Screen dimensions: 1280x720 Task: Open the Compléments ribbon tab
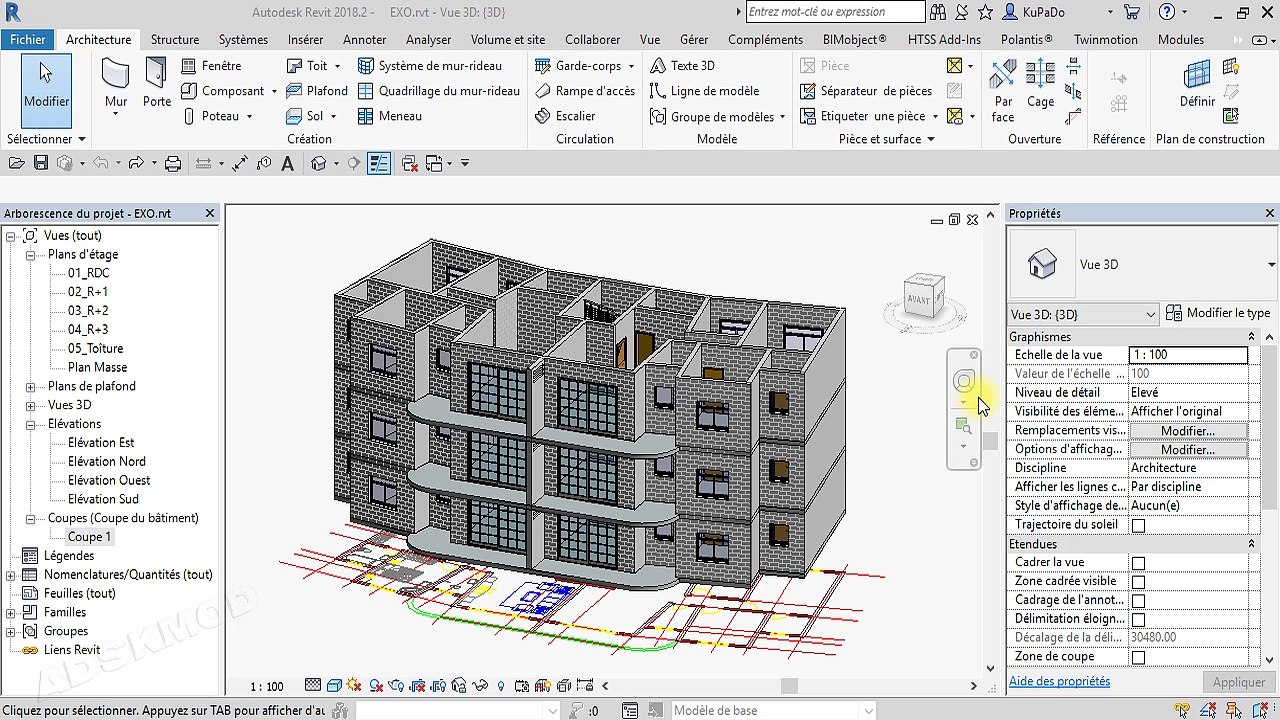pos(765,39)
